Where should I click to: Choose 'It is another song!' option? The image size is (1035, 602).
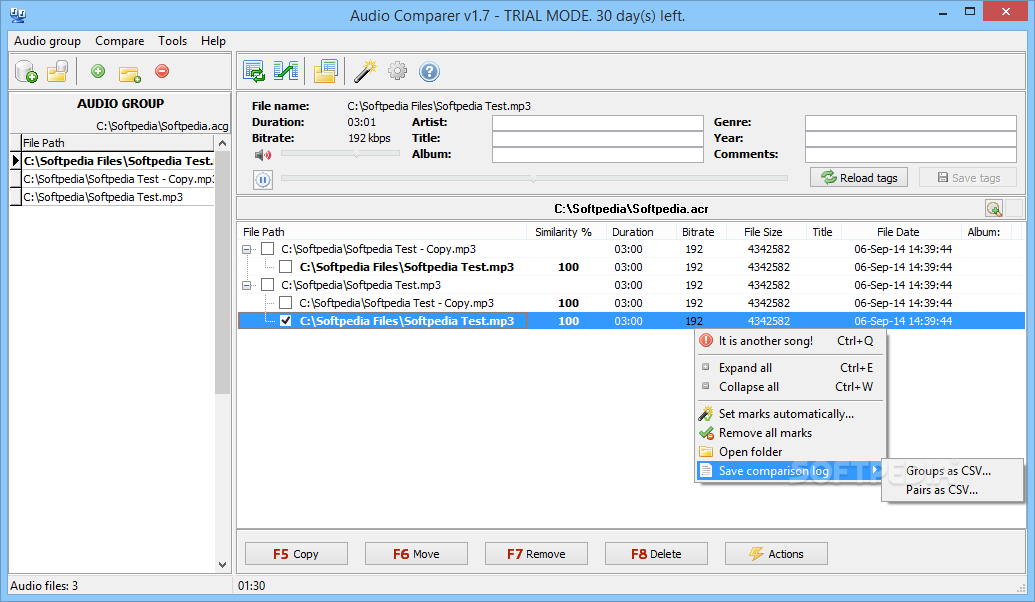tap(790, 341)
